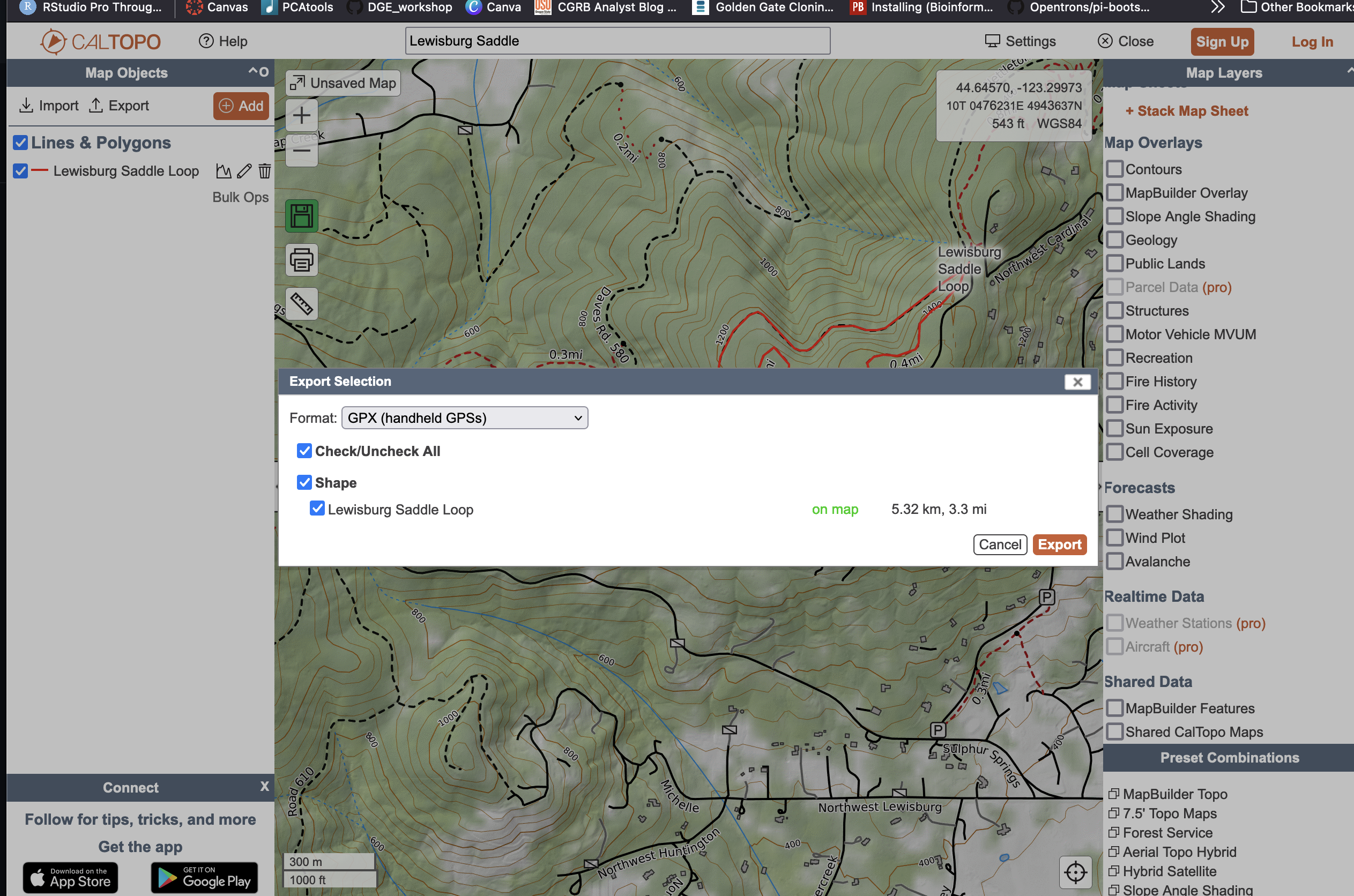Click Cancel to dismiss export dialog

click(x=1000, y=544)
